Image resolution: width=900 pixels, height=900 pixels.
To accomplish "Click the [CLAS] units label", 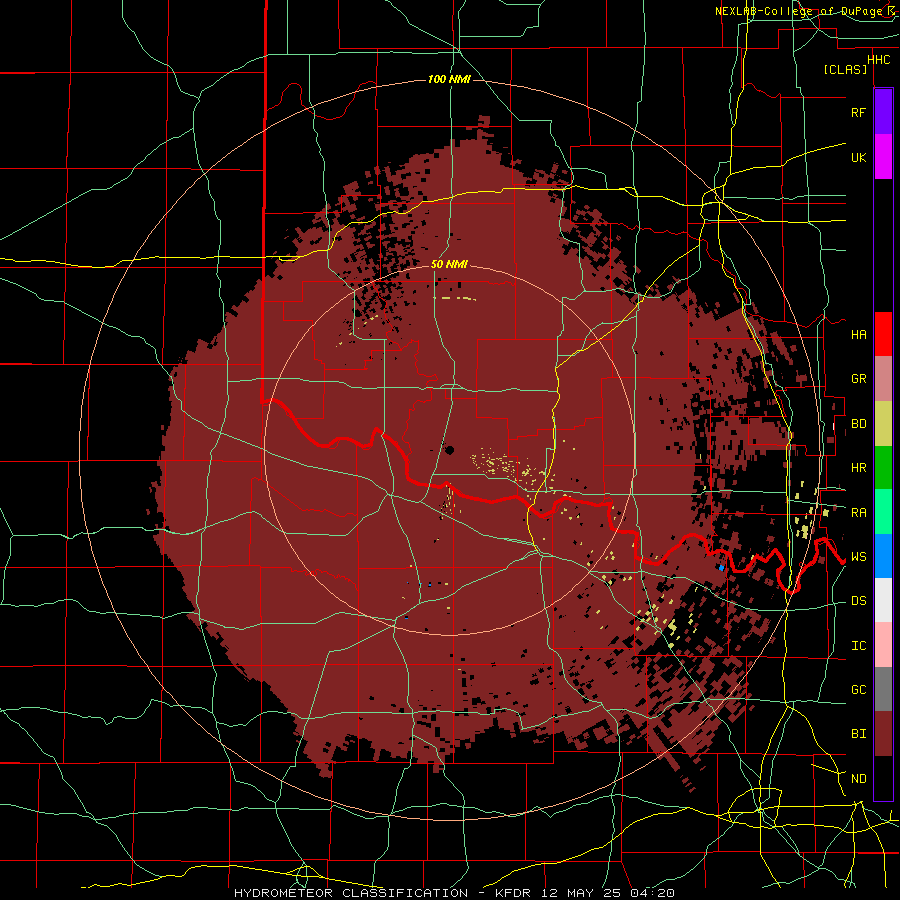I will coord(845,70).
